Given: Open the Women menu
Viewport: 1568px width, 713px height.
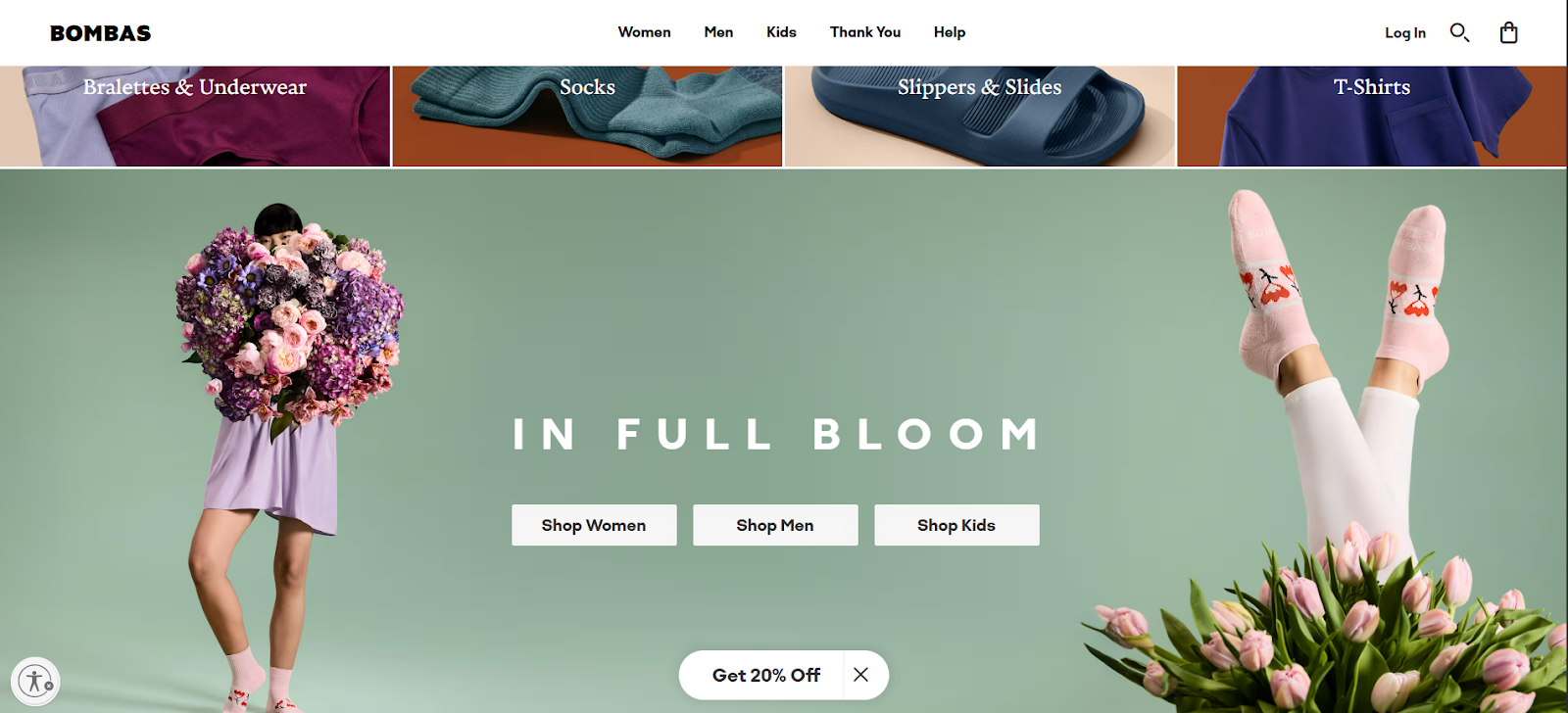Looking at the screenshot, I should [644, 32].
